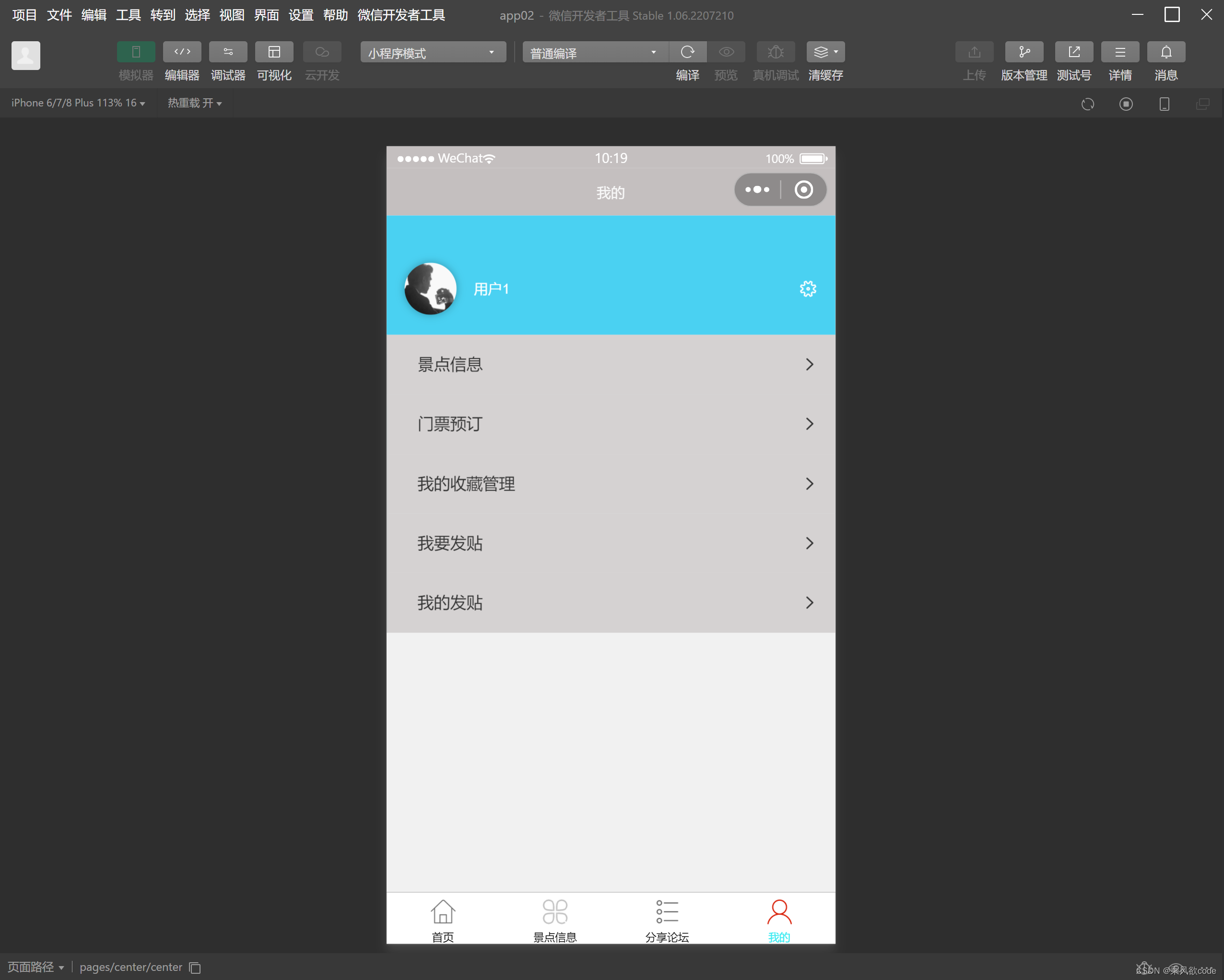This screenshot has height=980, width=1224.
Task: Click the 预览 preview icon
Action: [726, 52]
